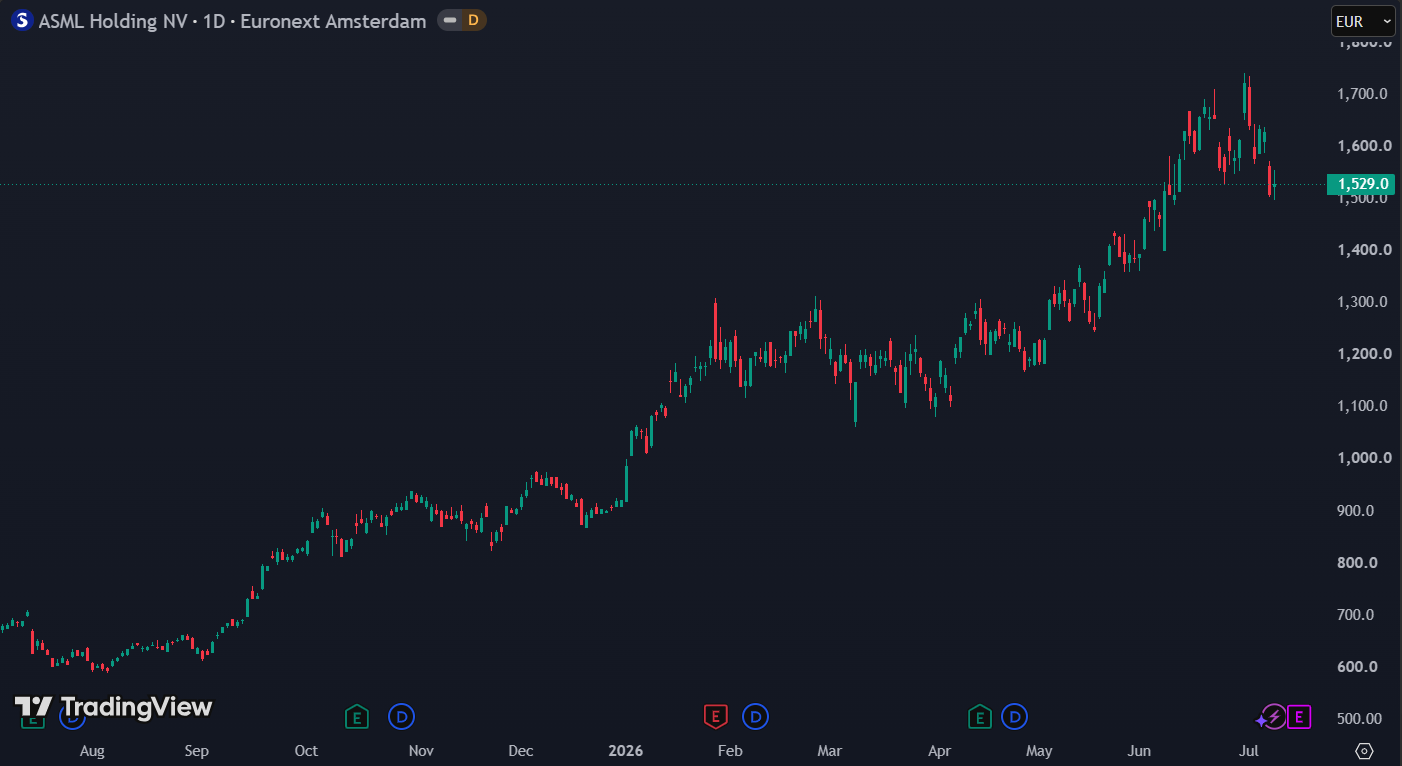Click the Jun label on the time axis
1402x766 pixels.
[x=1139, y=751]
